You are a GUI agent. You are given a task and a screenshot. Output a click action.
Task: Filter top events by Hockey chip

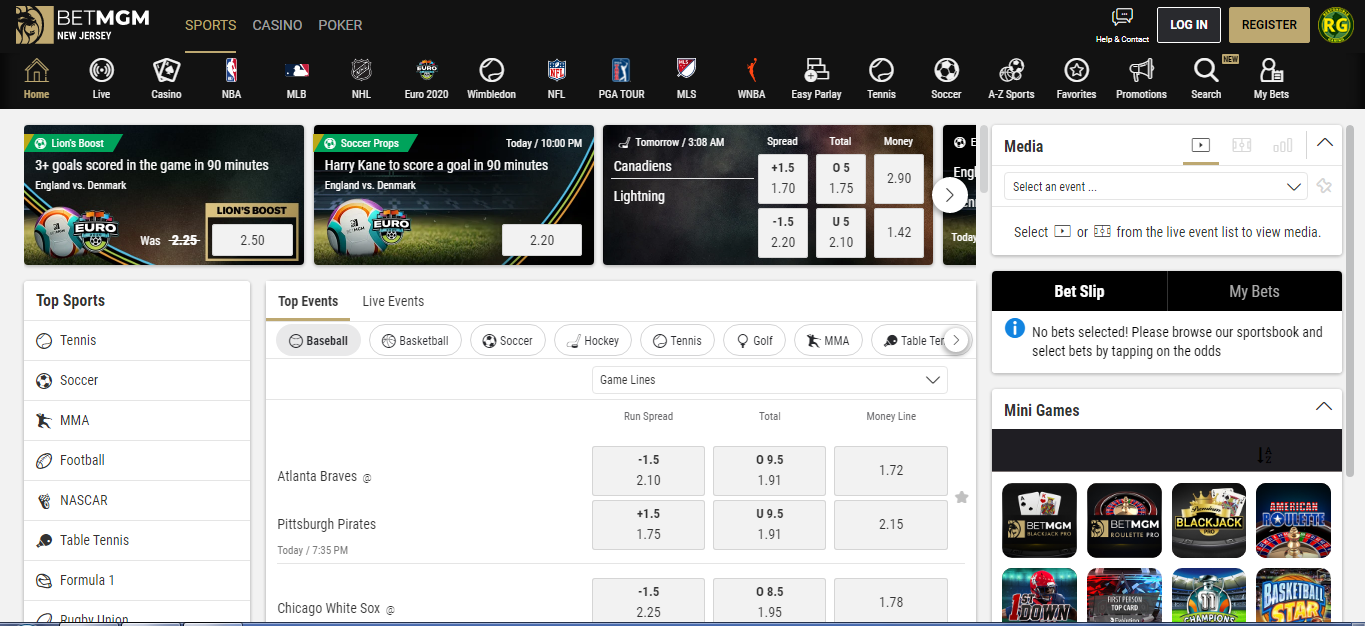pos(593,341)
